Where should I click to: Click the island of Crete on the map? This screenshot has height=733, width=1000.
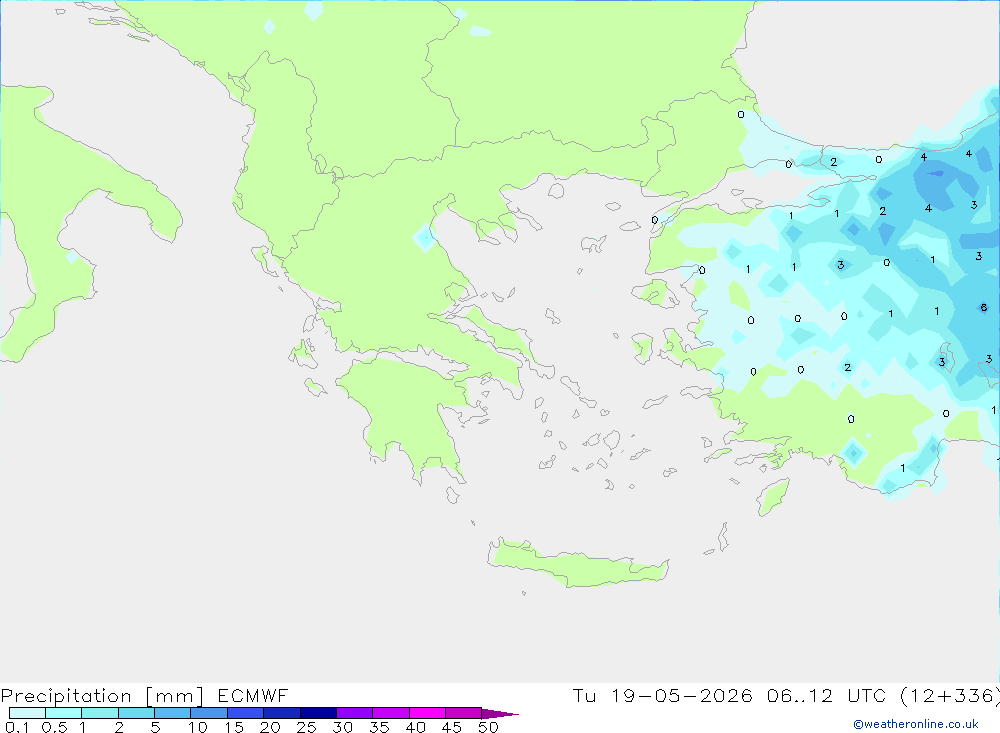pyautogui.click(x=577, y=564)
